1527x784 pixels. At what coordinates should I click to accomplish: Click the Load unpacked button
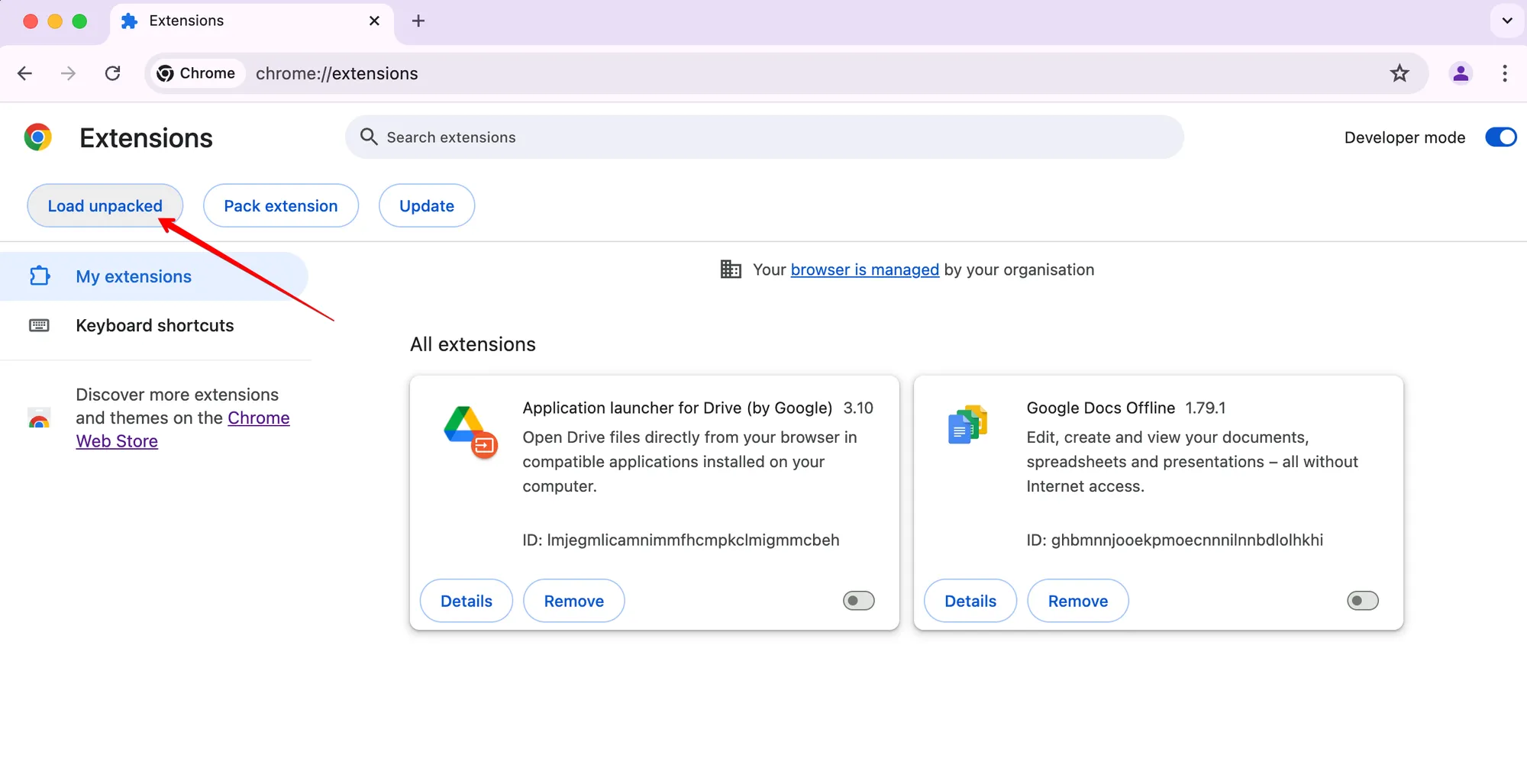click(105, 206)
